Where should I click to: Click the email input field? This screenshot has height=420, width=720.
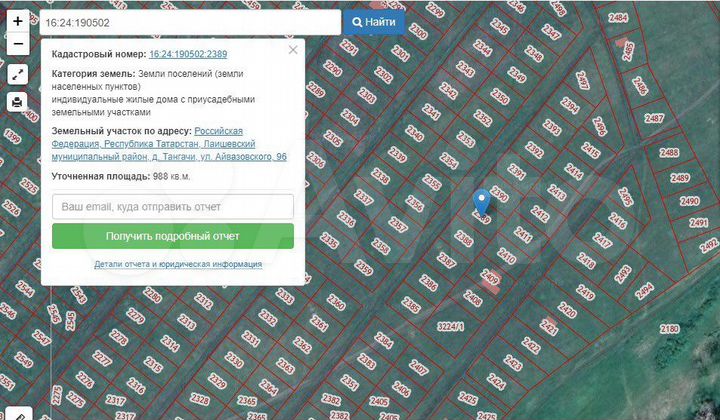(173, 206)
